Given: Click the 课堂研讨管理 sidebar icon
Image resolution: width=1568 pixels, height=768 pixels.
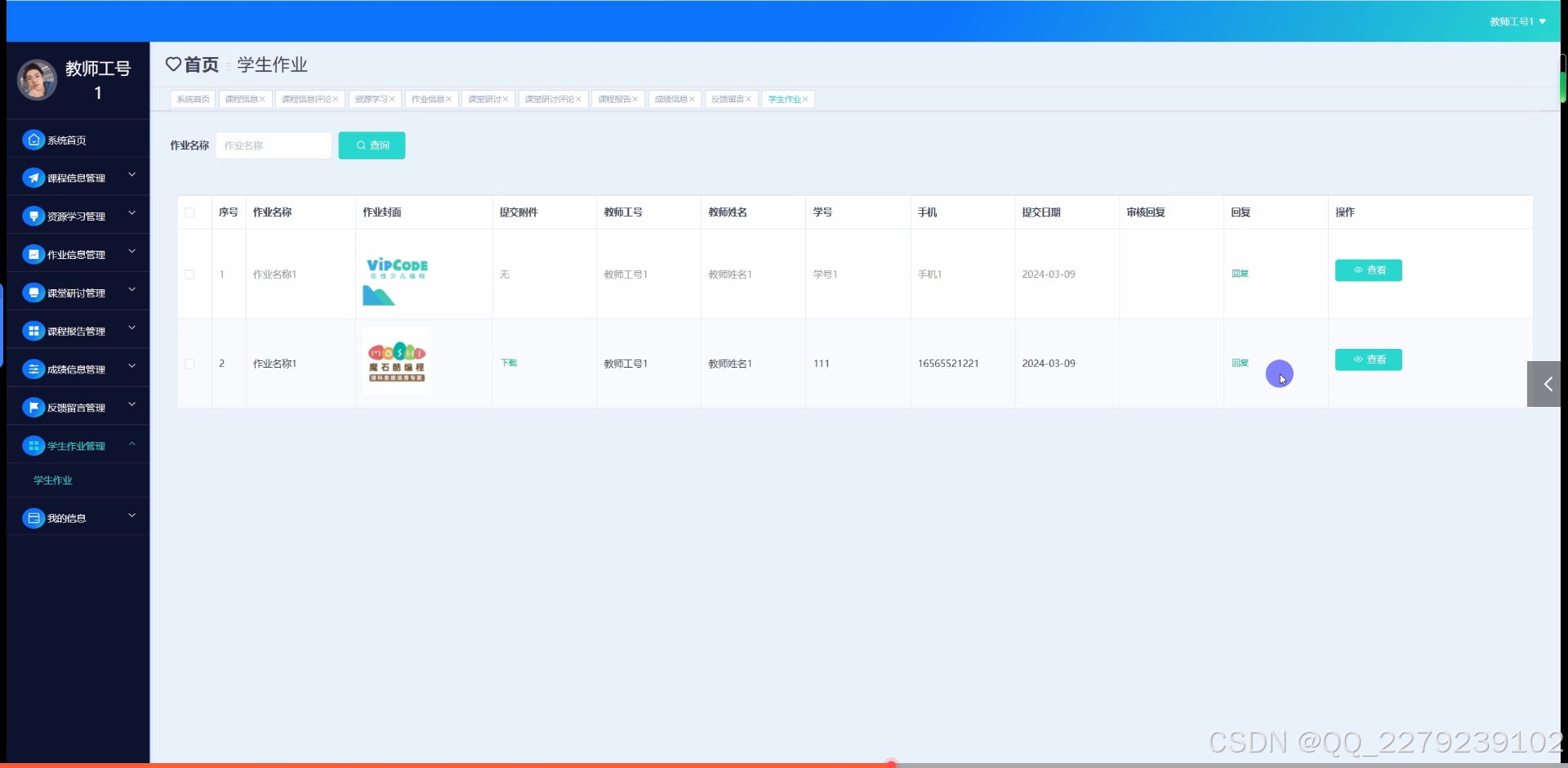Looking at the screenshot, I should (33, 292).
